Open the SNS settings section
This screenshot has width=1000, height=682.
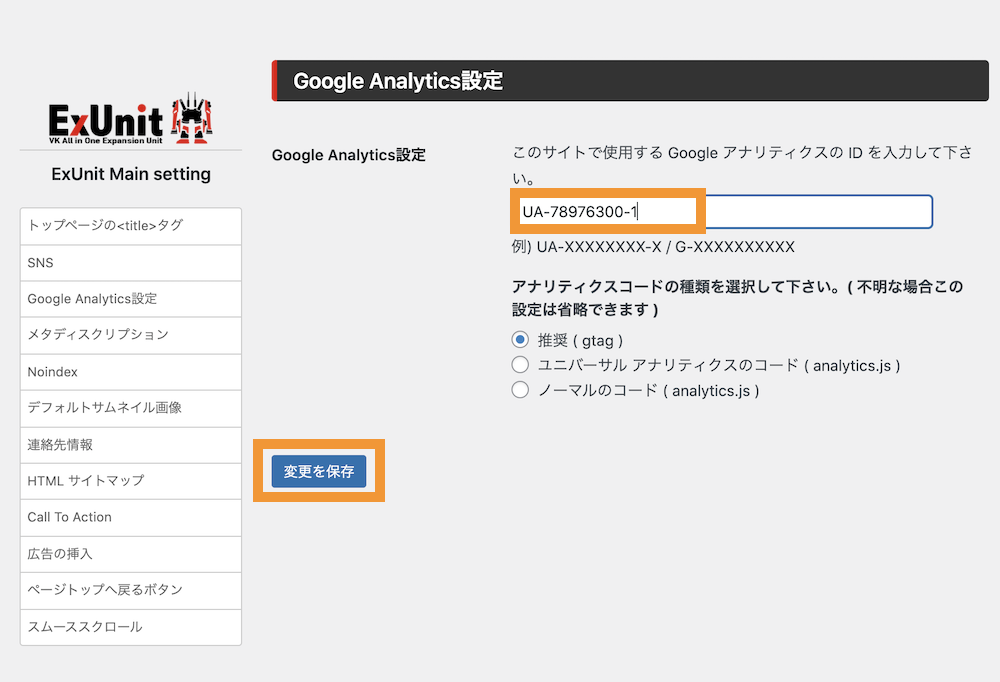(131, 263)
